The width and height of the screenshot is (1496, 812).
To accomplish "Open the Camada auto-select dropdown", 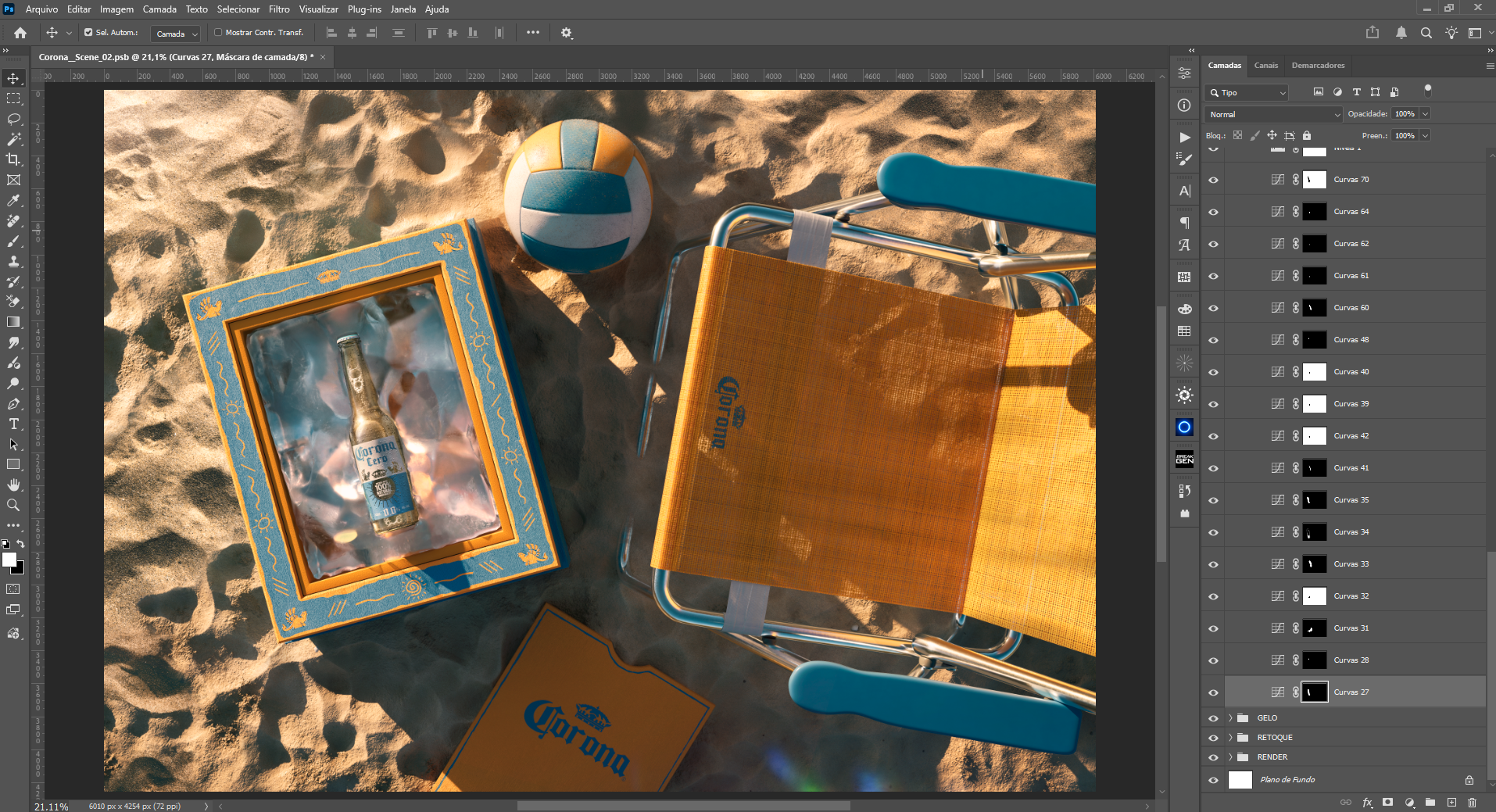I will click(x=176, y=34).
